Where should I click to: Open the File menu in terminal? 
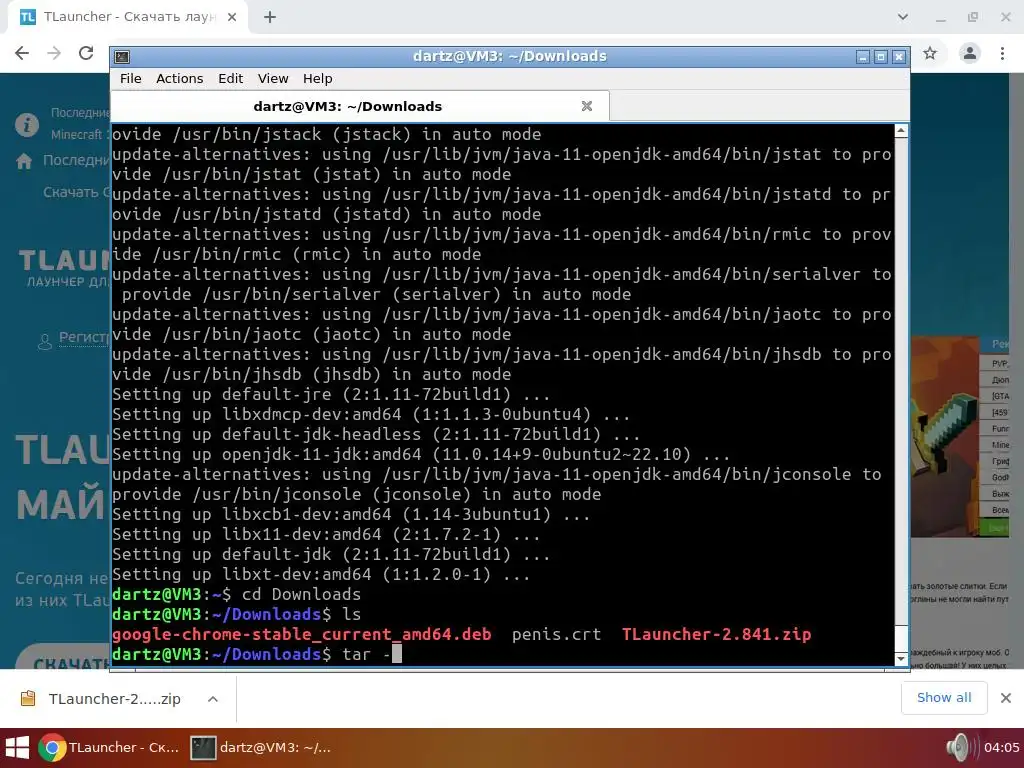[x=131, y=78]
